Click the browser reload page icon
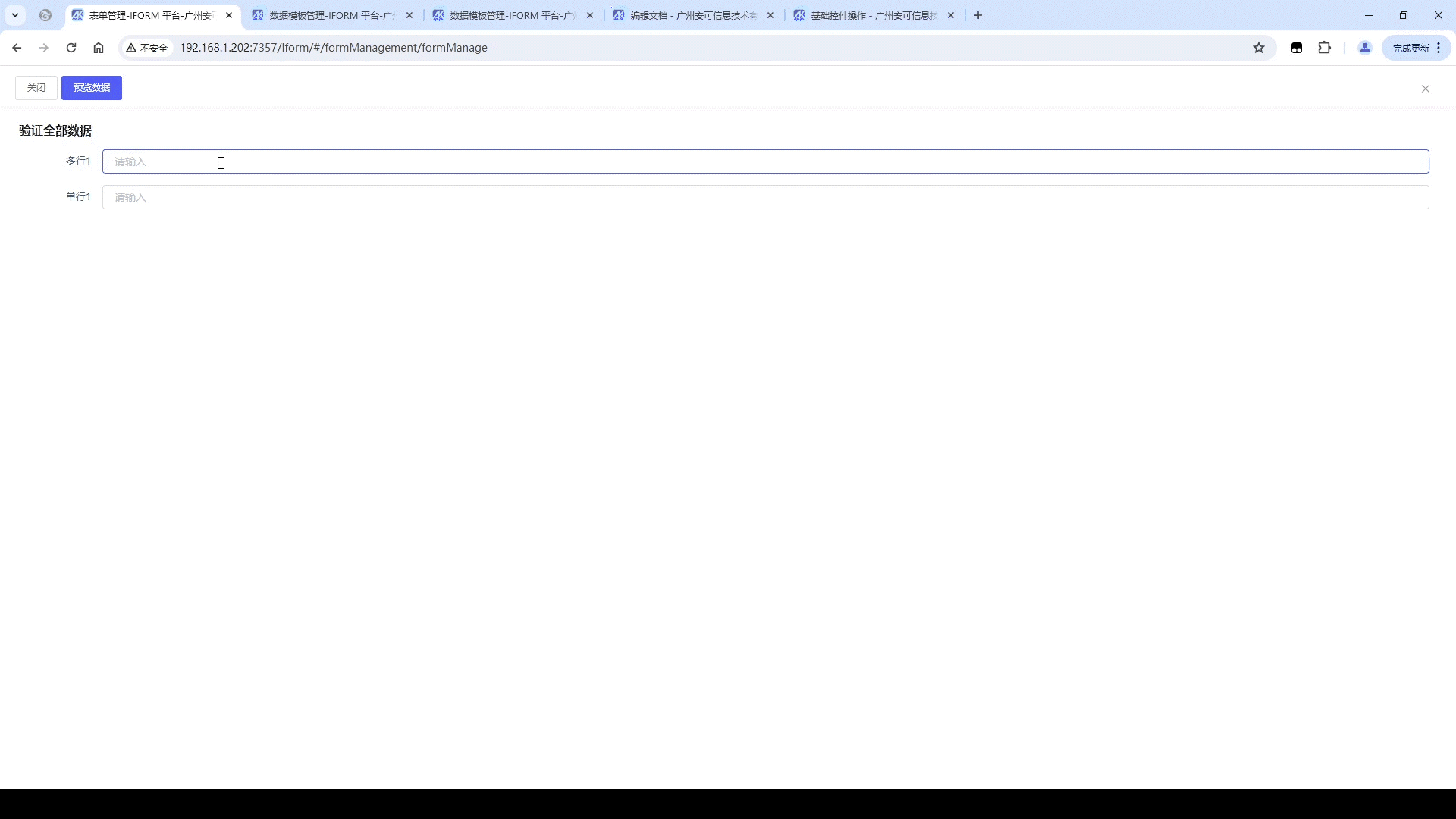 click(x=71, y=48)
